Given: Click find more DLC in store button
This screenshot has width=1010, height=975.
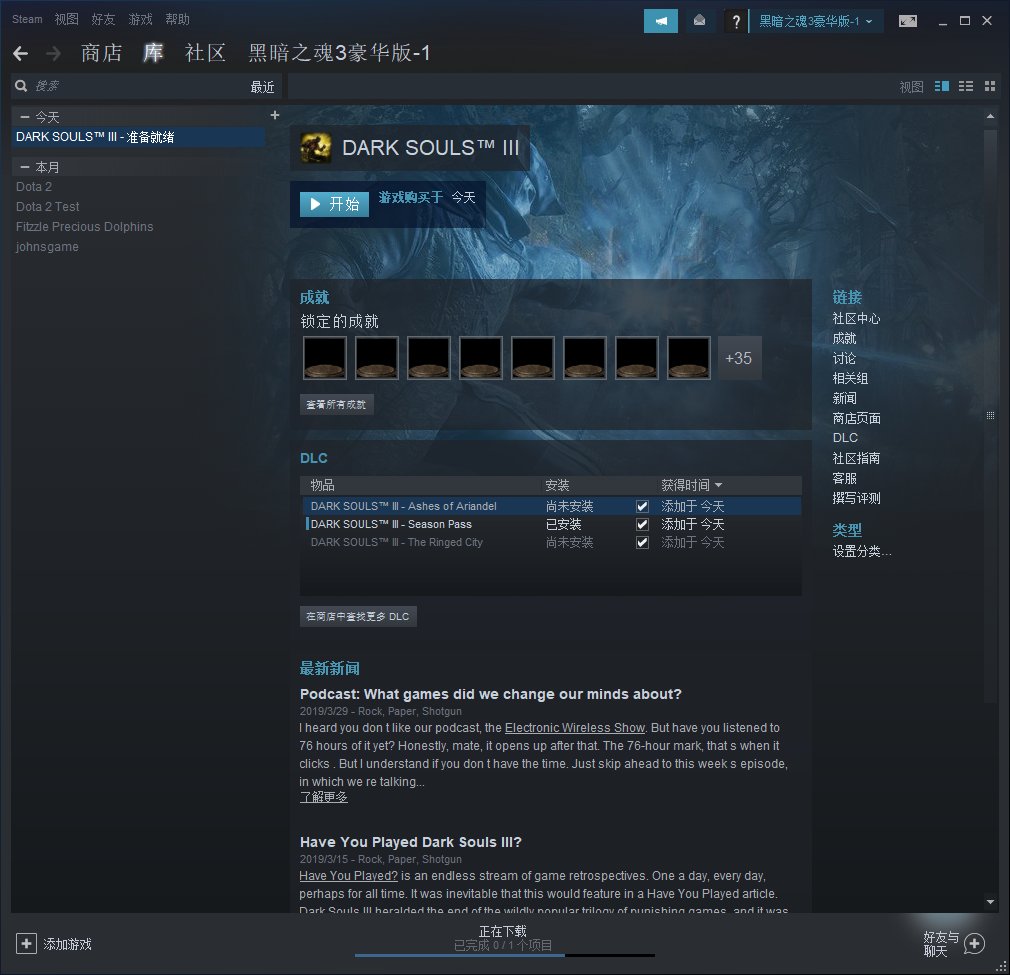Looking at the screenshot, I should (x=357, y=616).
